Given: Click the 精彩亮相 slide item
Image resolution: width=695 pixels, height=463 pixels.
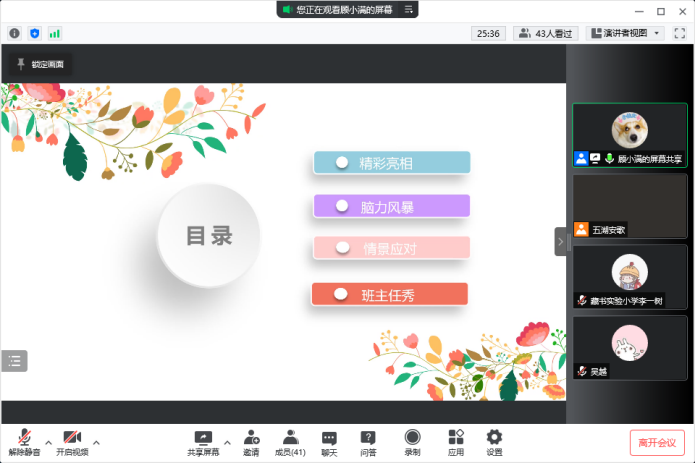Looking at the screenshot, I should (x=392, y=163).
